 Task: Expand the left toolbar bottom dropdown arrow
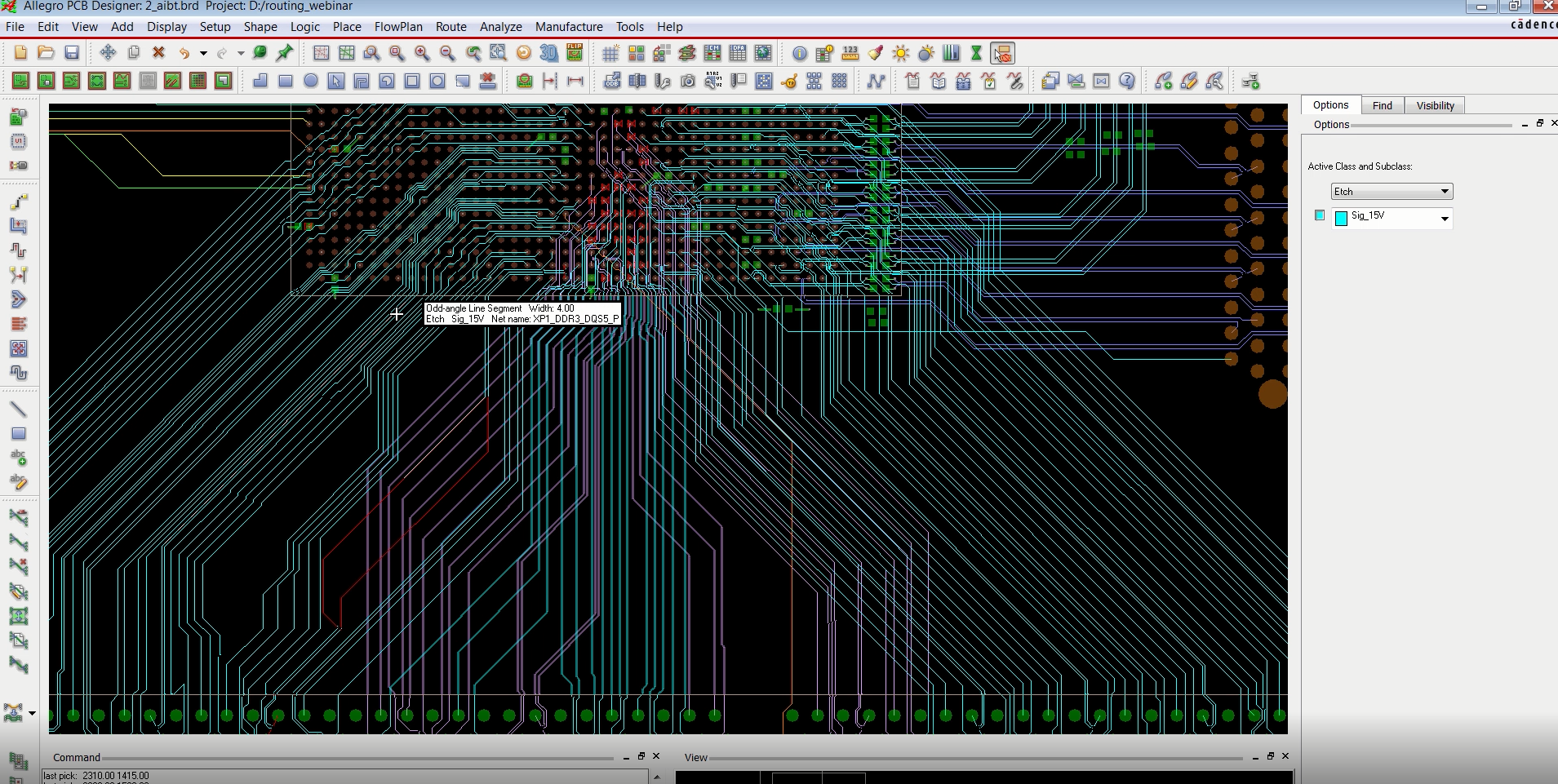point(32,713)
